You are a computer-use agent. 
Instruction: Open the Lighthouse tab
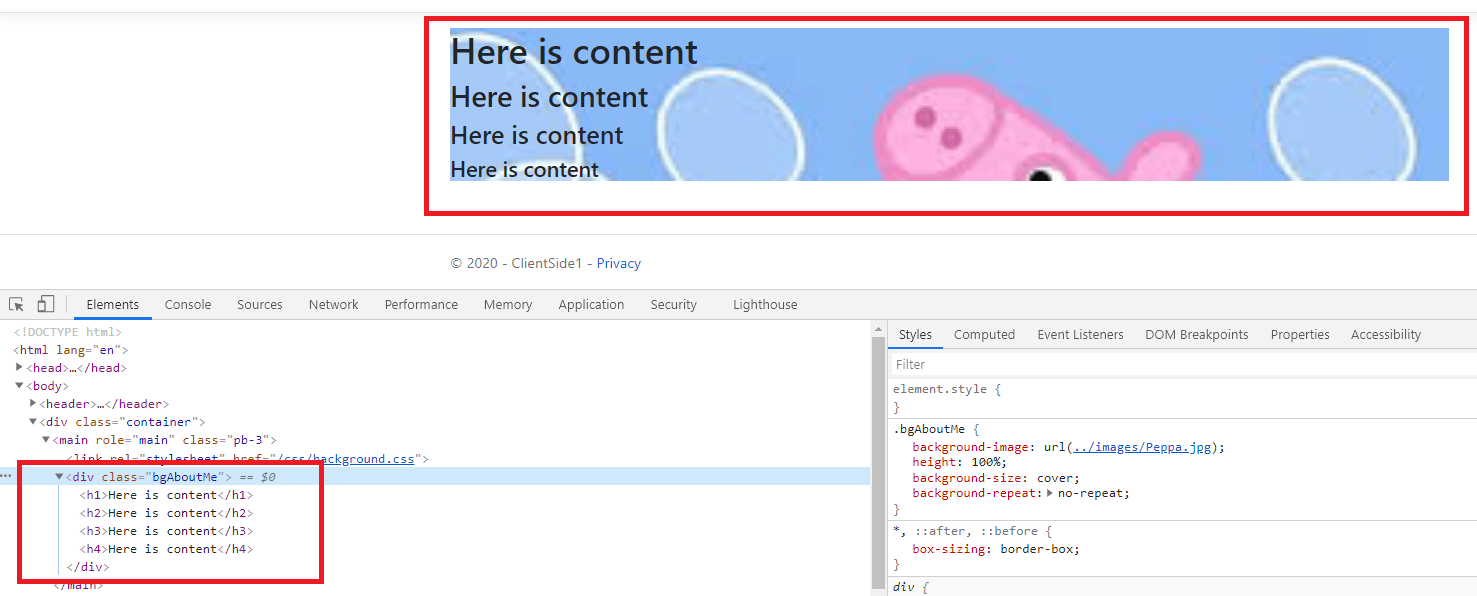765,304
